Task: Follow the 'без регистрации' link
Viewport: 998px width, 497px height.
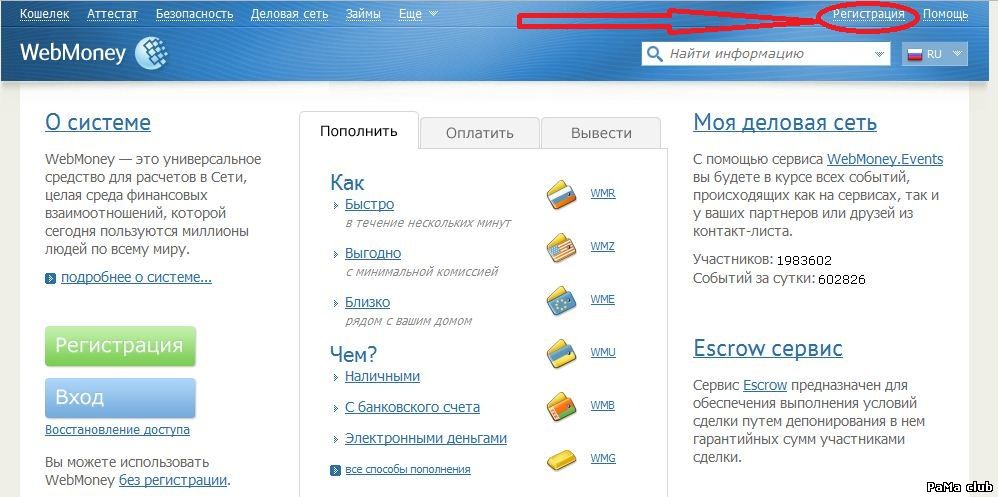Action: 173,480
